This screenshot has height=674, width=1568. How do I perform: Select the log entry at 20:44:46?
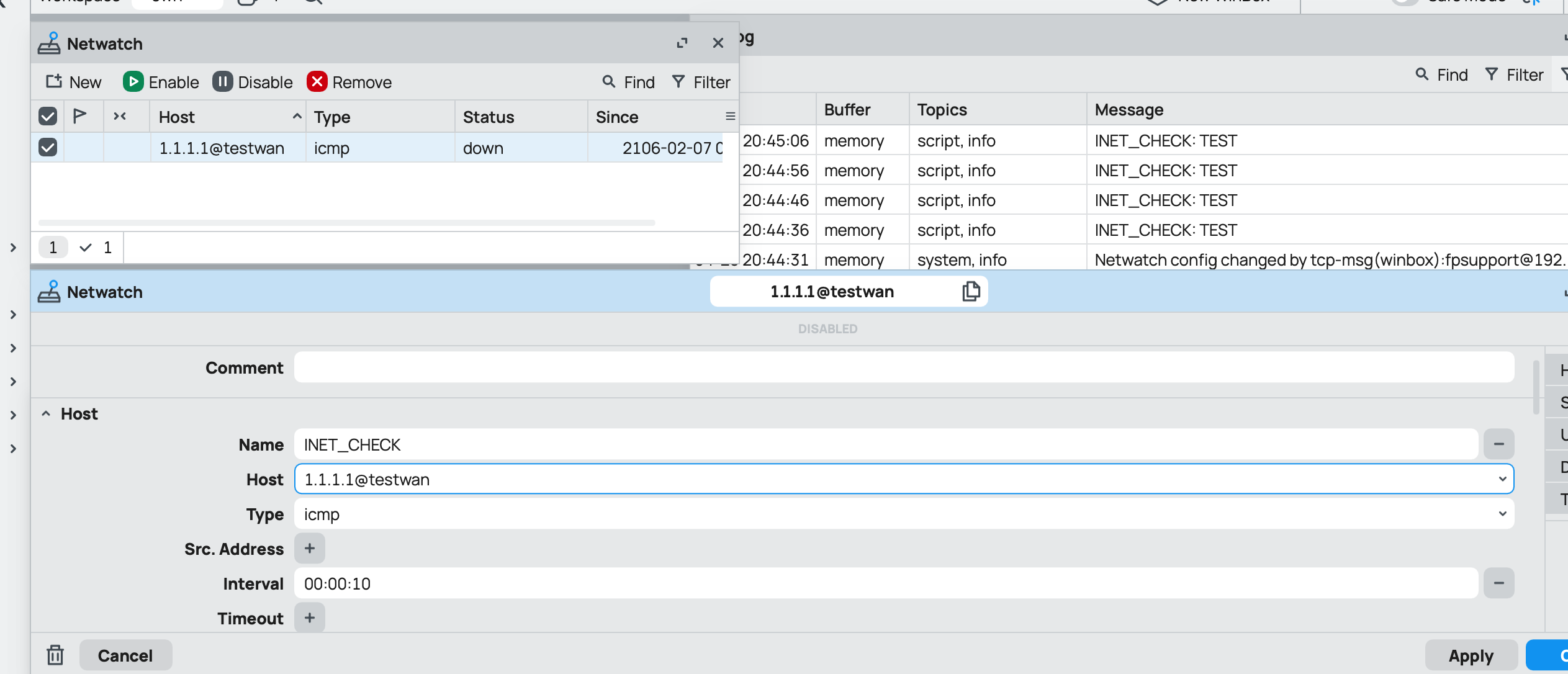coord(1153,200)
